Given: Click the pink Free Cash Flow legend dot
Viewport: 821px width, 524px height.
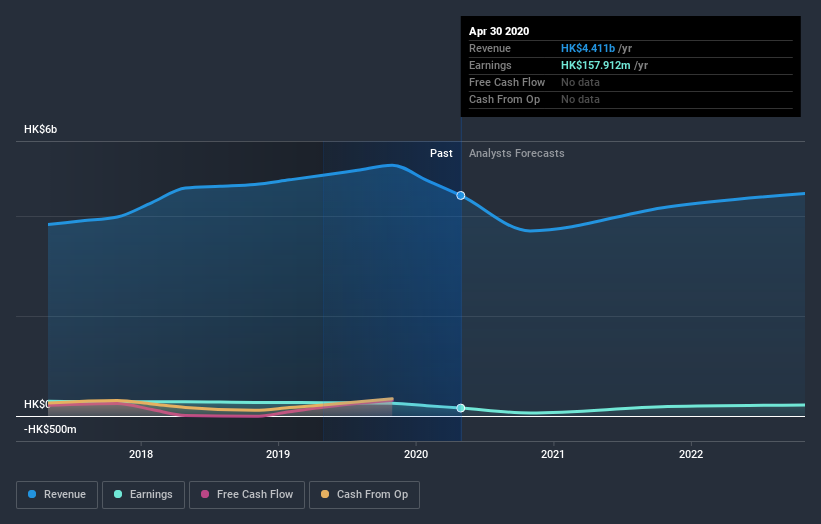Looking at the screenshot, I should pyautogui.click(x=205, y=494).
